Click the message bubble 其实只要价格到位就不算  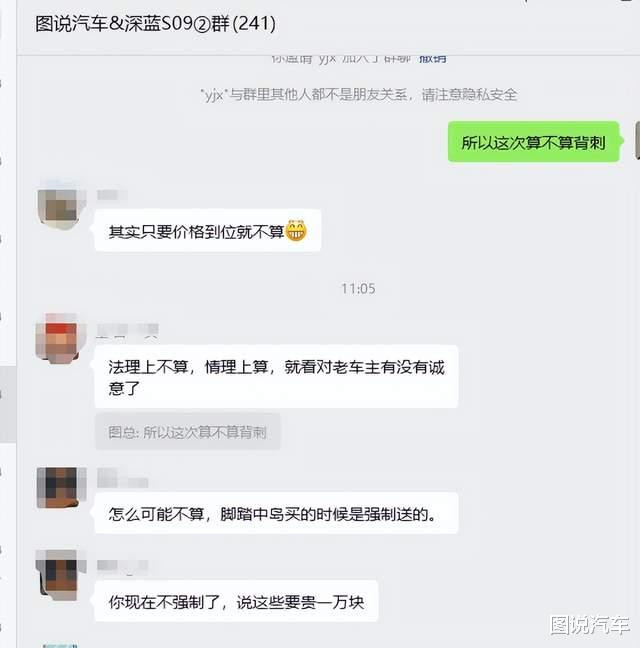(208, 231)
